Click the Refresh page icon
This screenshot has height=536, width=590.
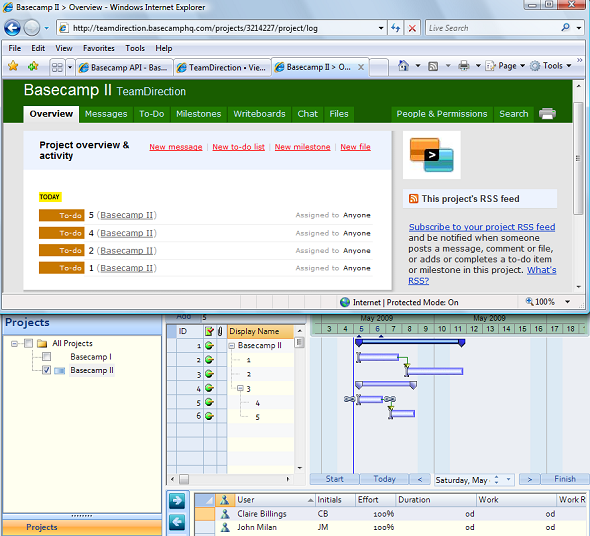[x=395, y=28]
